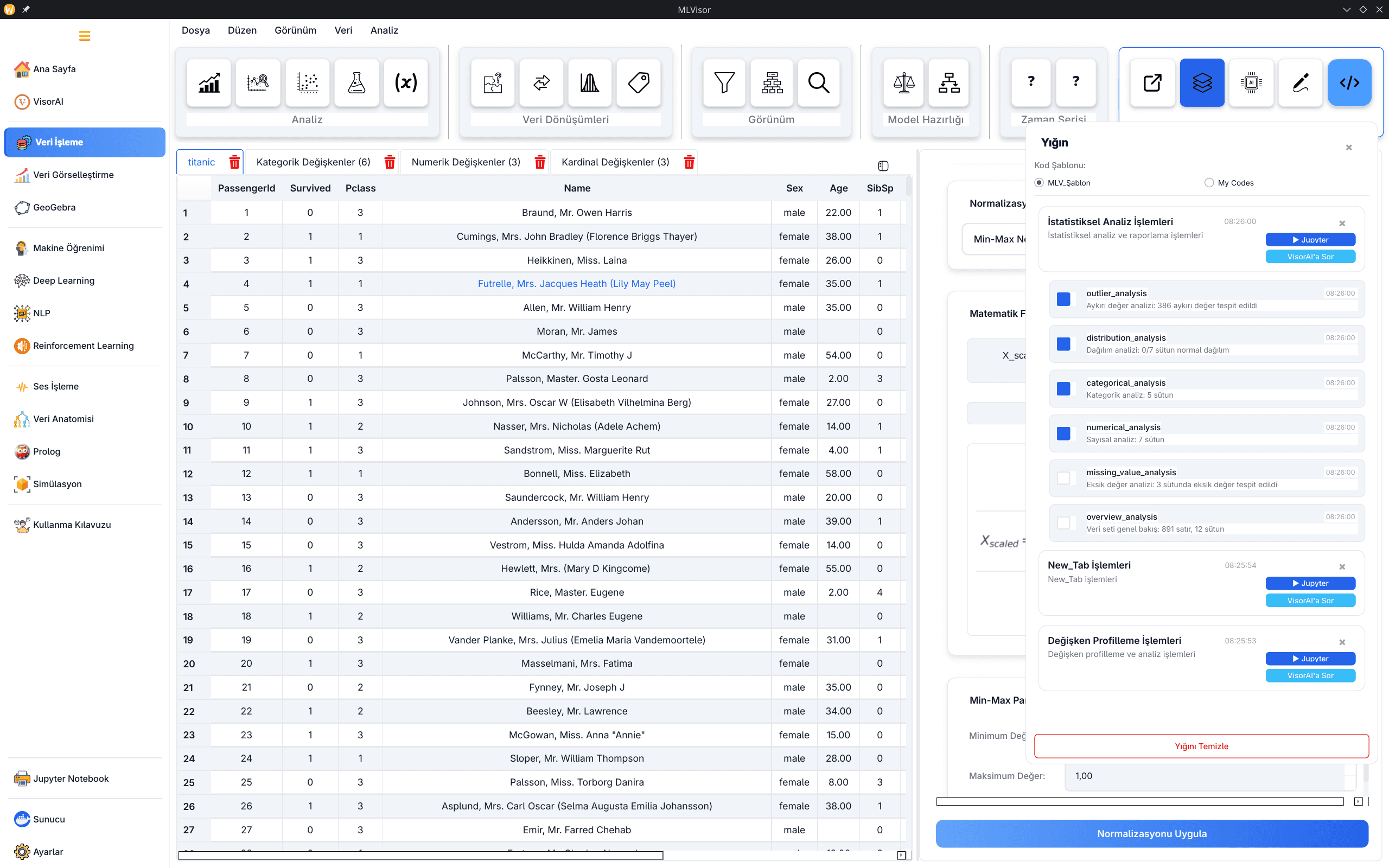Apply normalization with Normalizasyonu Uygula

click(1152, 834)
